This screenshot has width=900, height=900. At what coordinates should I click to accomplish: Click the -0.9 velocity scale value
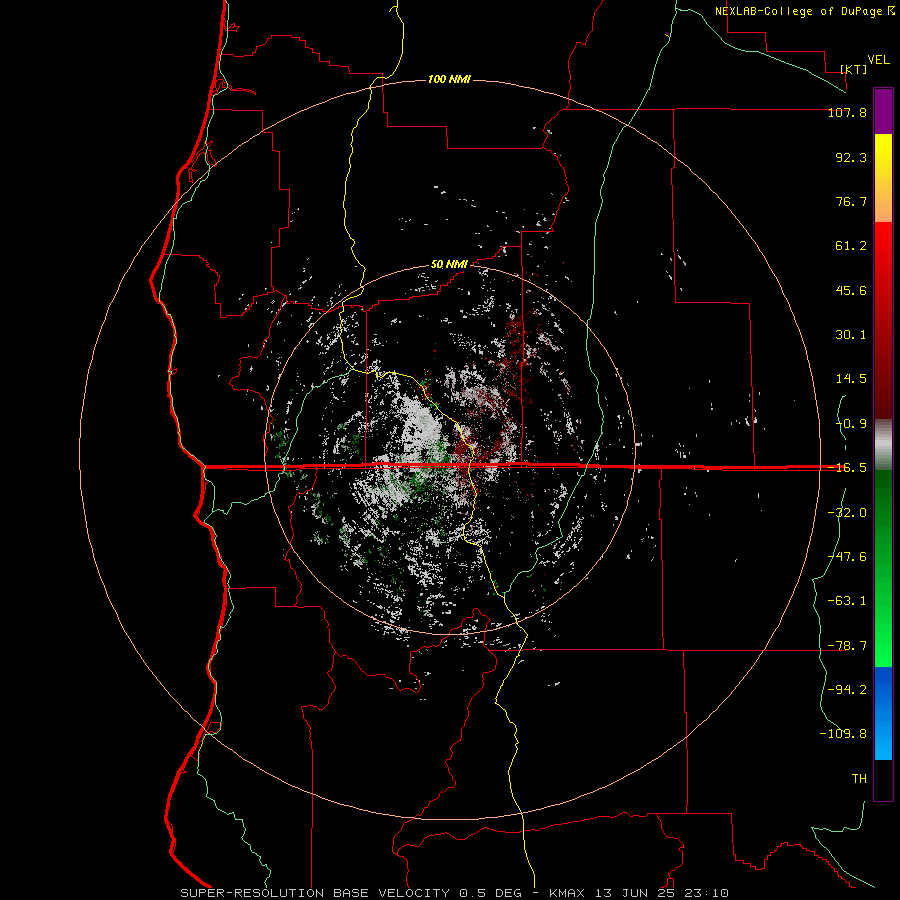click(x=851, y=424)
